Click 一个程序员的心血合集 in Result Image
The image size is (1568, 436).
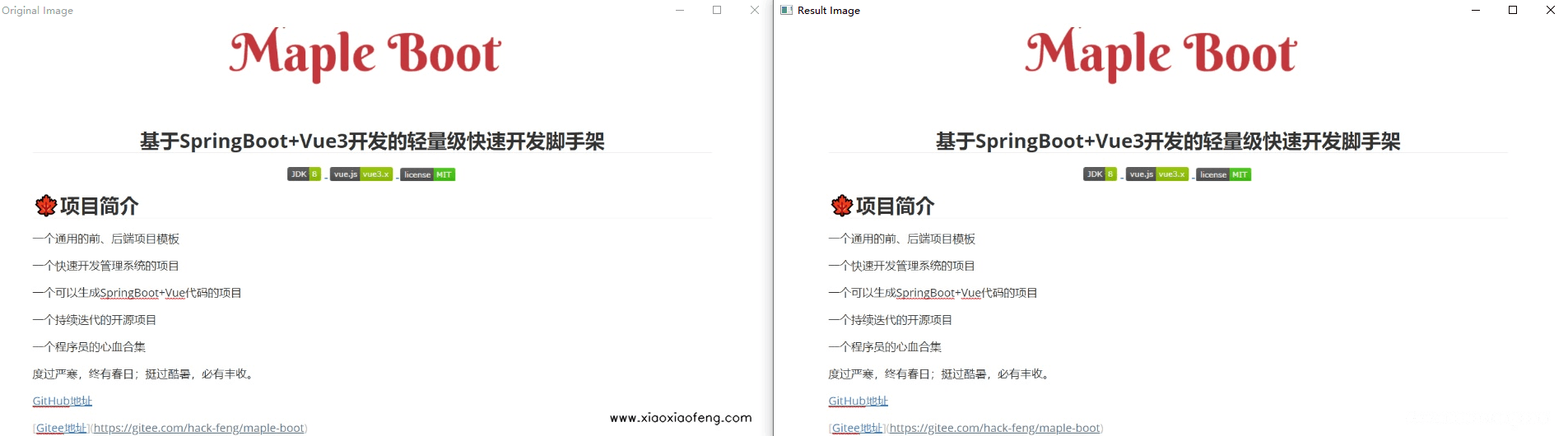pyautogui.click(x=885, y=346)
